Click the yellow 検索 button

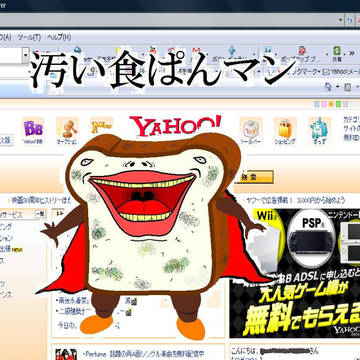pos(254,177)
